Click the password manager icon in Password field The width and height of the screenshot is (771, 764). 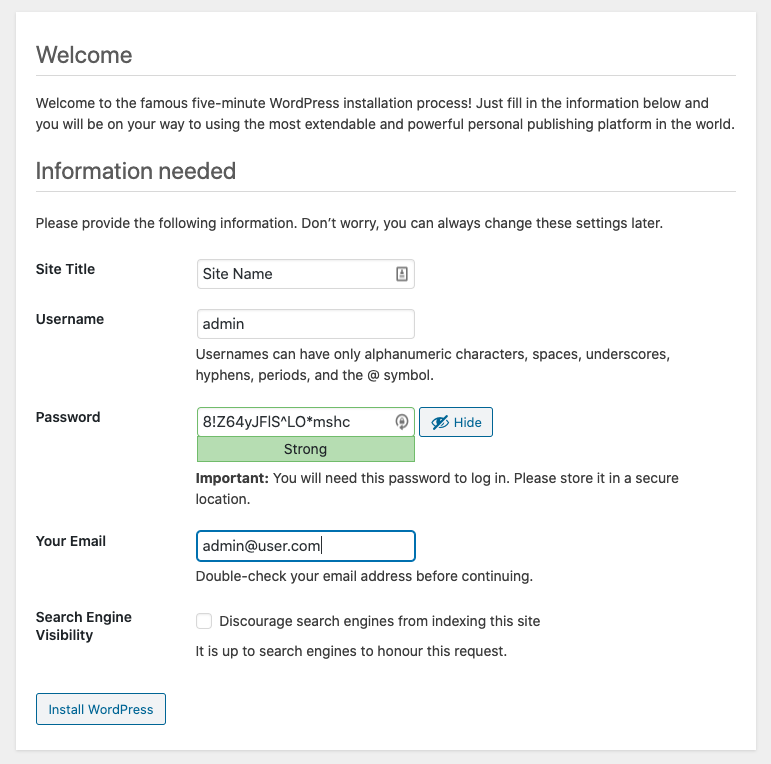pos(402,422)
